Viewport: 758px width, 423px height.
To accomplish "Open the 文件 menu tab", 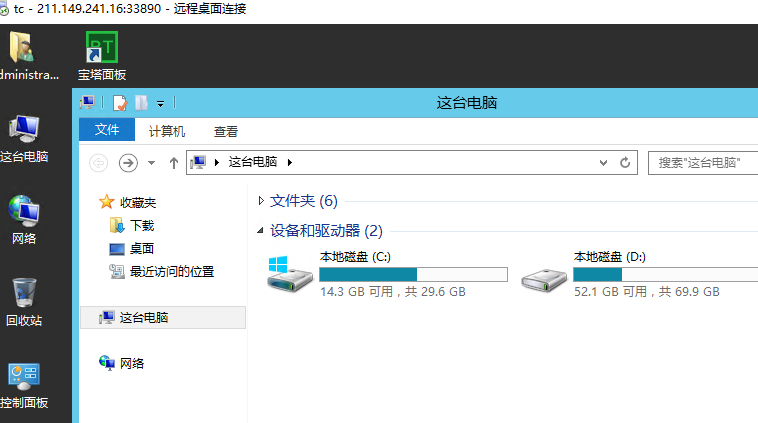I will 107,131.
